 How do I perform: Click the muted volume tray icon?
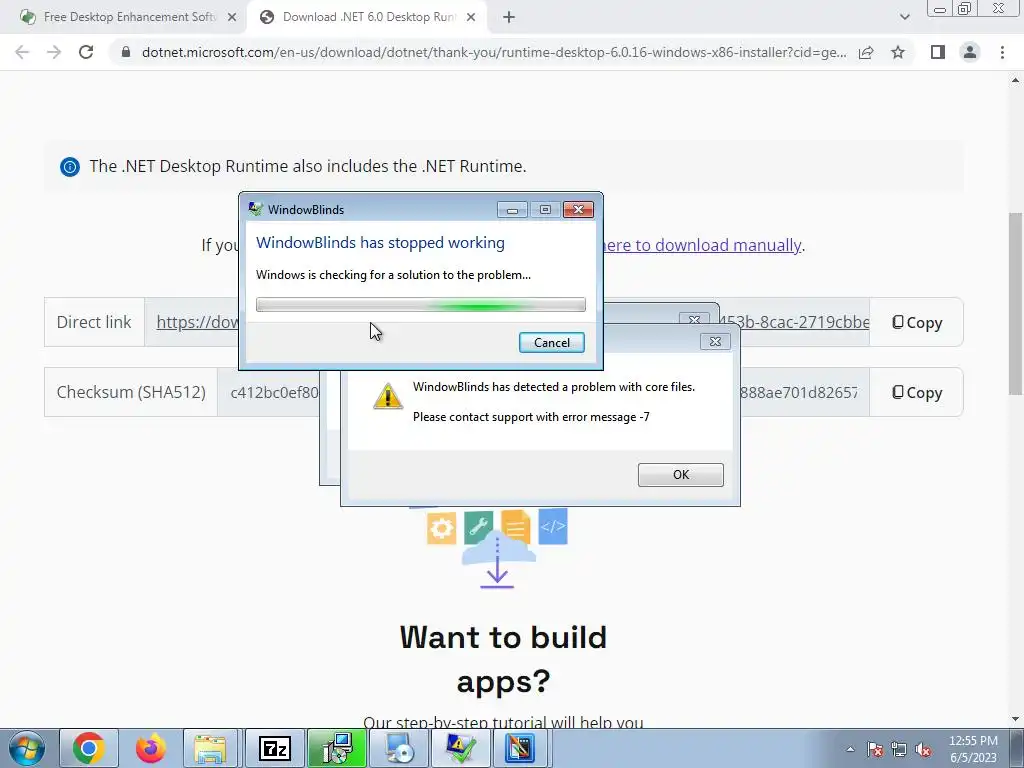923,750
